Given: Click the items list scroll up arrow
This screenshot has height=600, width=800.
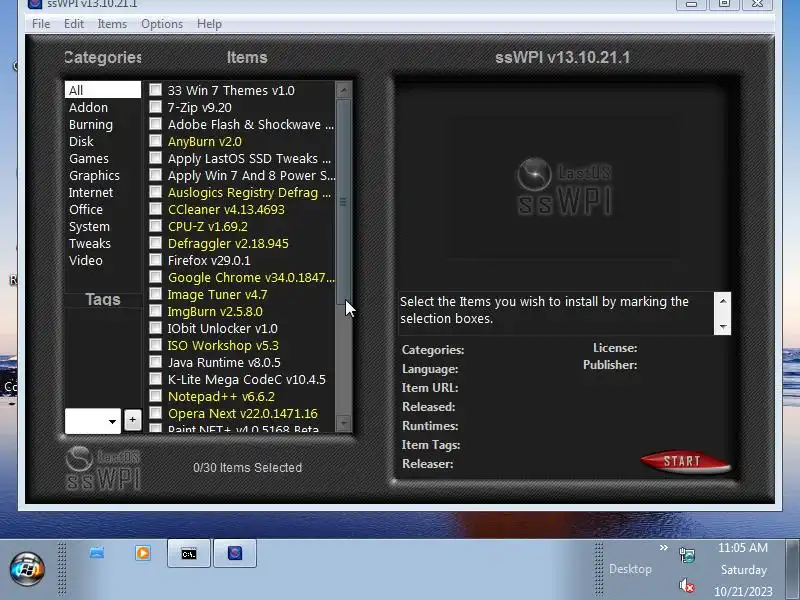Looking at the screenshot, I should click(343, 90).
